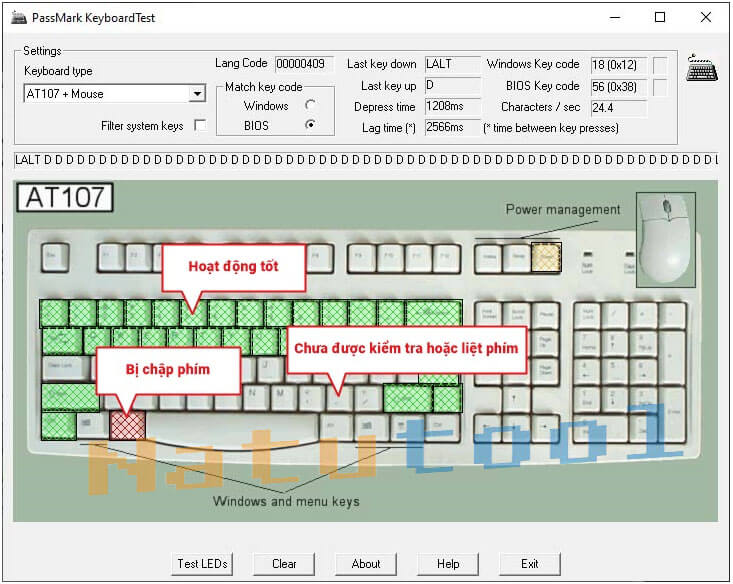The width and height of the screenshot is (733, 584).
Task: Open the Keyboard type dropdown arrow
Action: click(198, 94)
